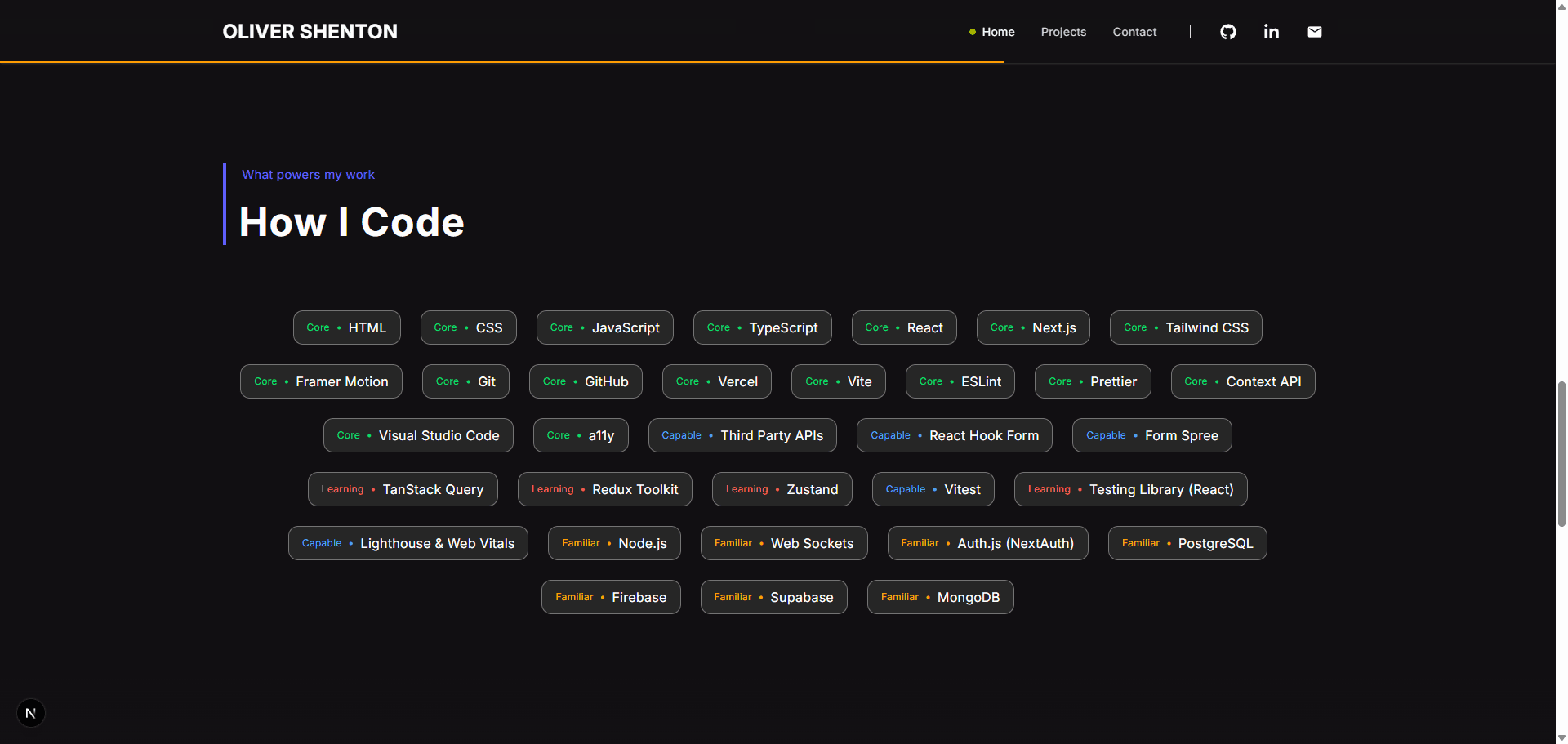Click 'What powers my work' subtitle
The width and height of the screenshot is (1568, 744).
308,175
